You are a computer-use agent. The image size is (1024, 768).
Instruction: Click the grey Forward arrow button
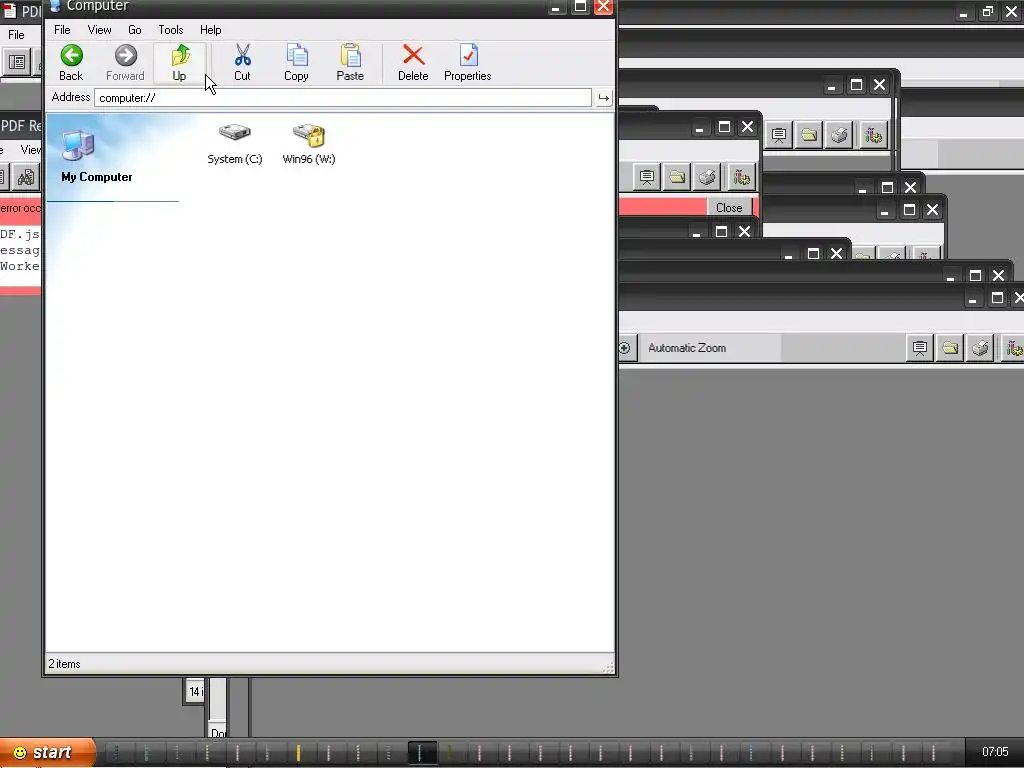coord(125,63)
